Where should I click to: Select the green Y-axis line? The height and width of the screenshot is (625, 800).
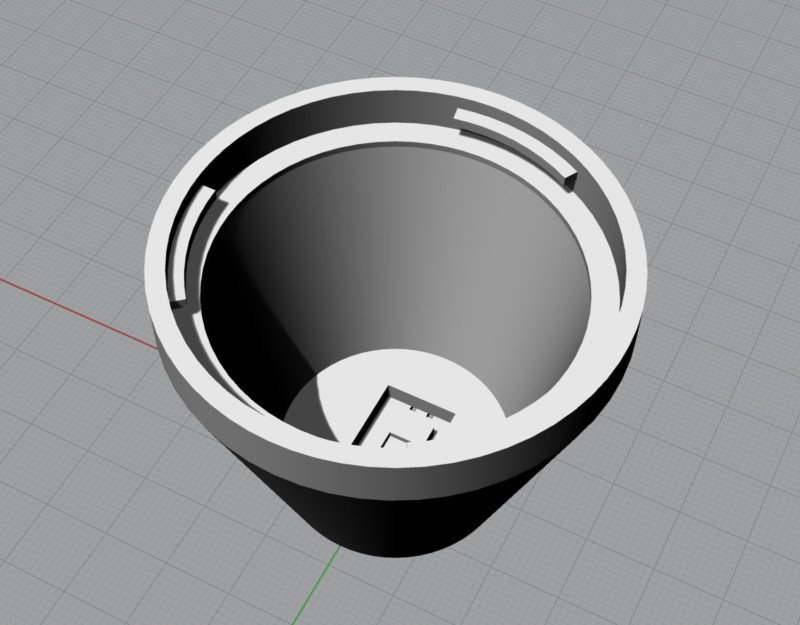[x=317, y=585]
